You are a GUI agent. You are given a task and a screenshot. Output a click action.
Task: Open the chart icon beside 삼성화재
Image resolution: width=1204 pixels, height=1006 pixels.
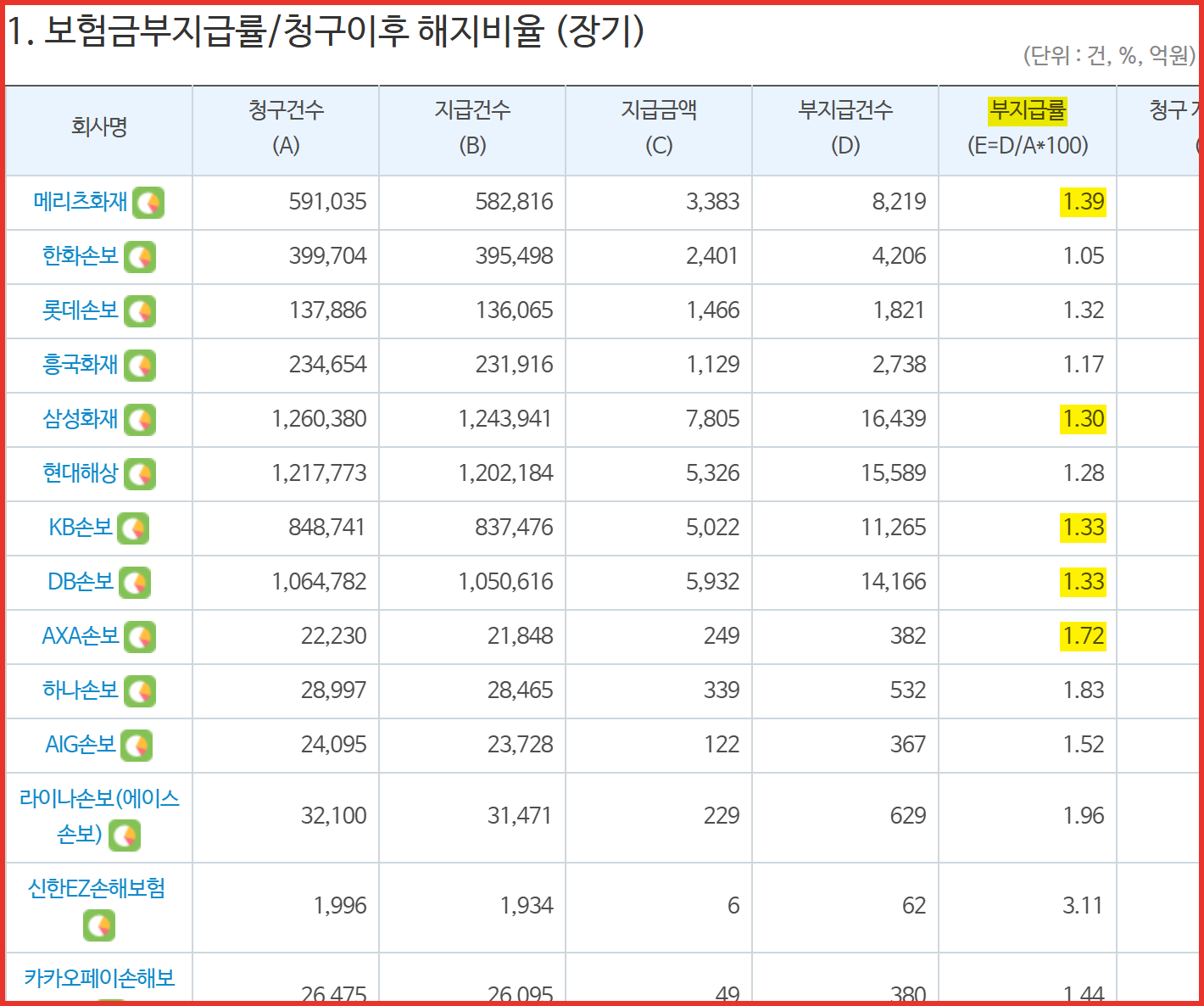pyautogui.click(x=140, y=420)
